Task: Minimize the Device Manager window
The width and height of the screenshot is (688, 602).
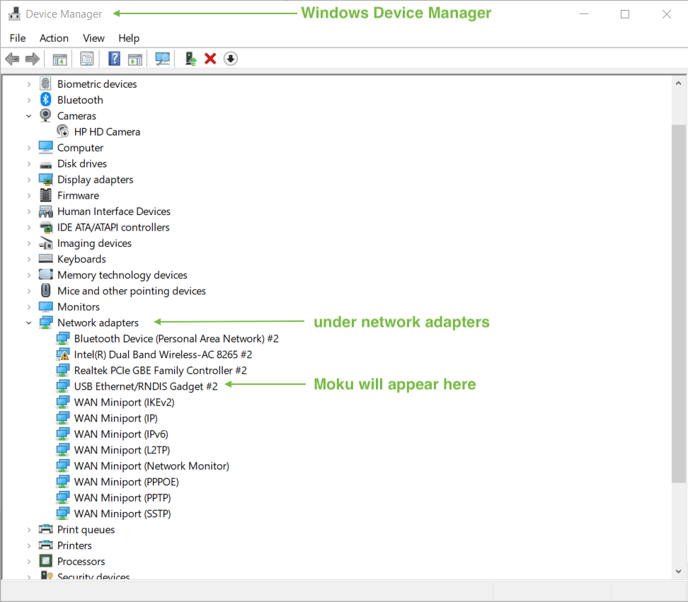Action: pyautogui.click(x=584, y=14)
